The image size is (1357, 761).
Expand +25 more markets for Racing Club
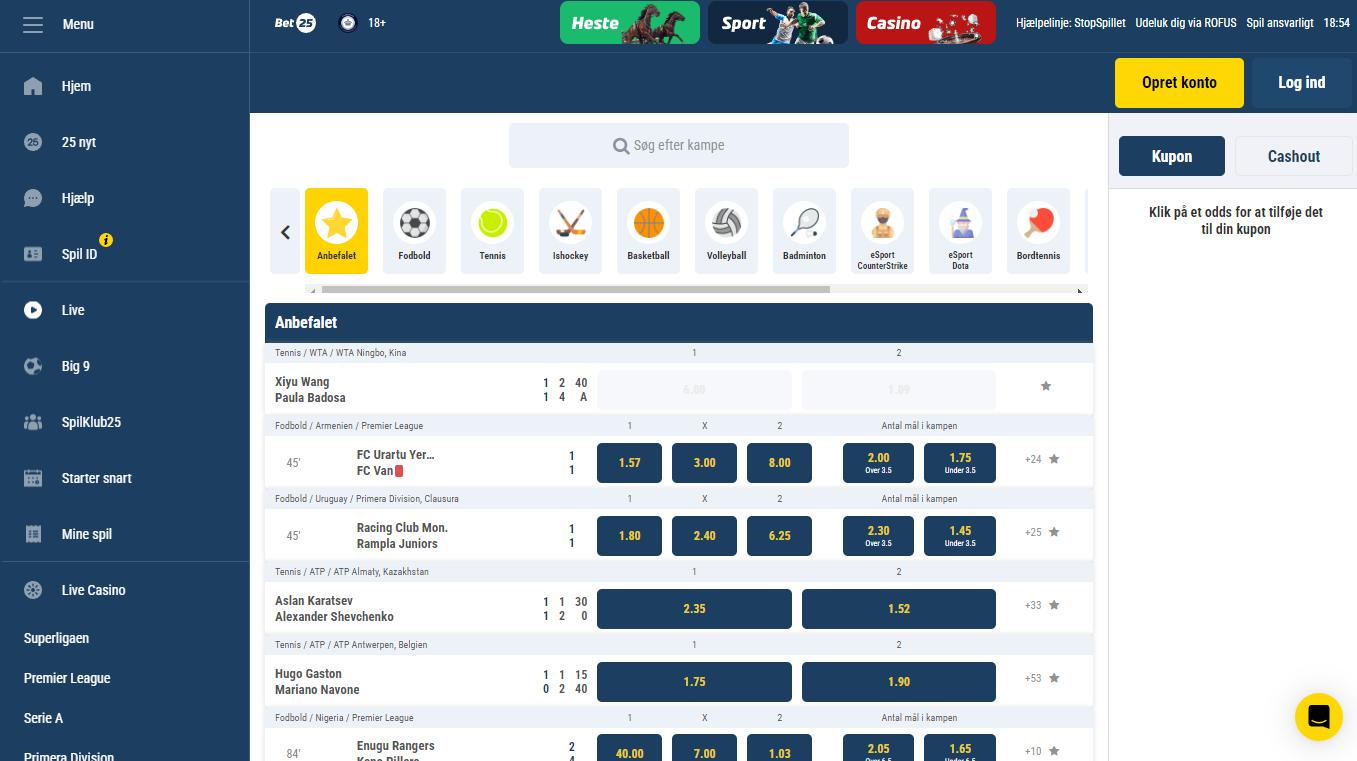pyautogui.click(x=1033, y=533)
